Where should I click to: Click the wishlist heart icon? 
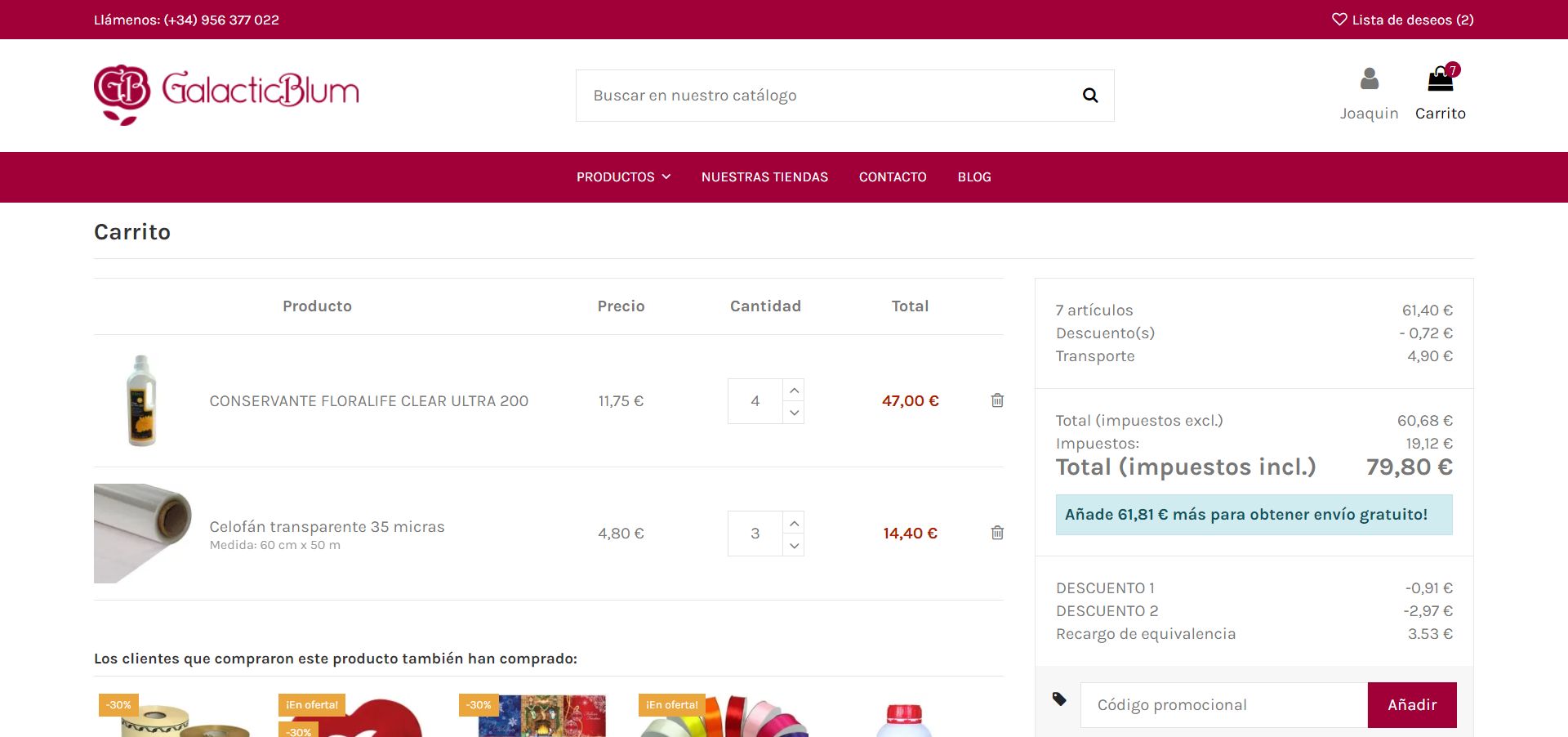[1339, 19]
